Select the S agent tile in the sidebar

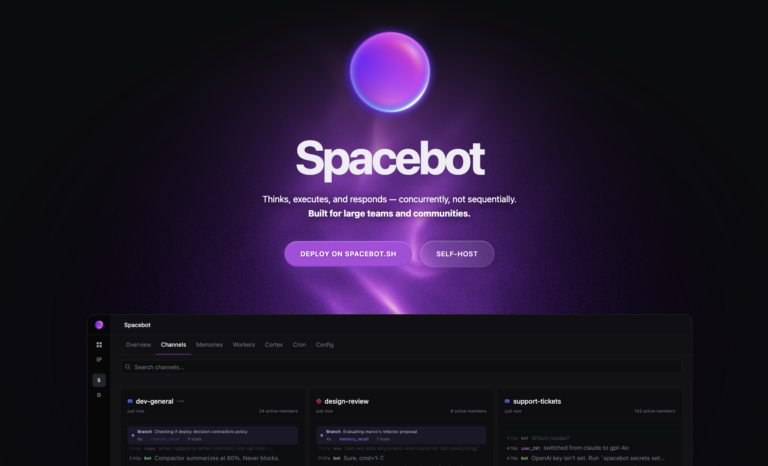point(99,380)
